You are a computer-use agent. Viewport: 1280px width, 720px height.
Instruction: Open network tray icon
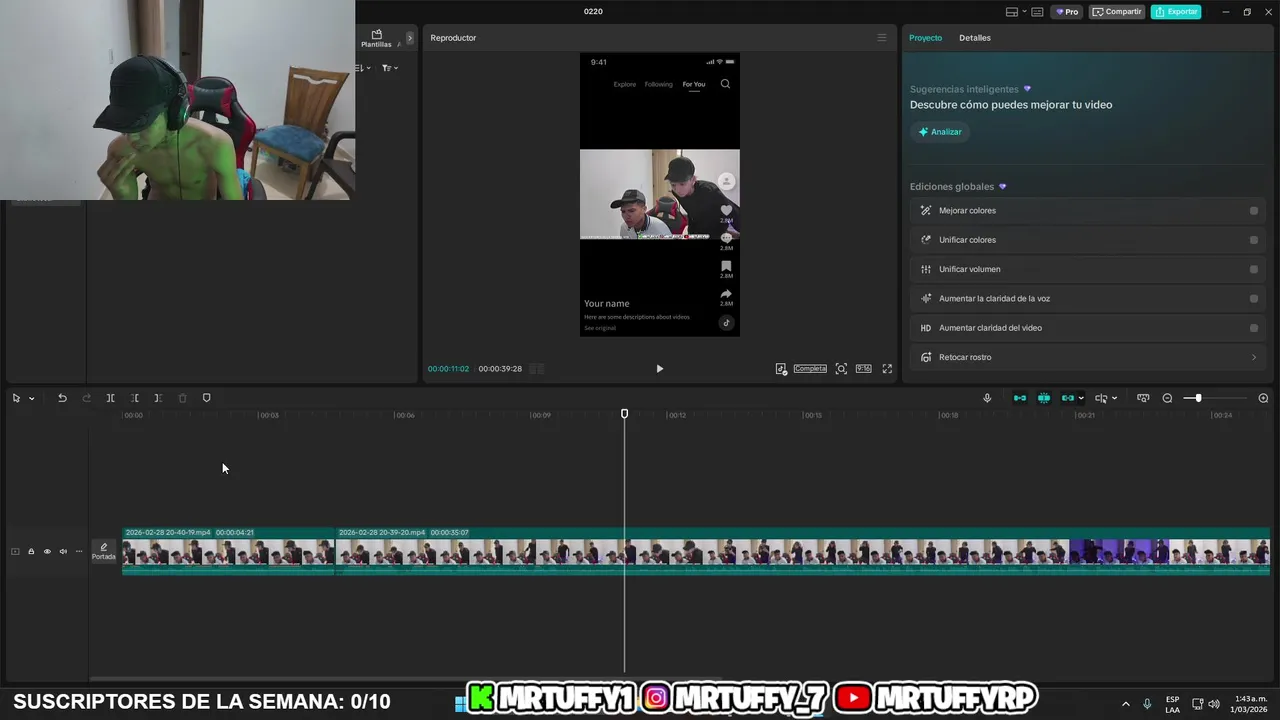click(x=1198, y=704)
